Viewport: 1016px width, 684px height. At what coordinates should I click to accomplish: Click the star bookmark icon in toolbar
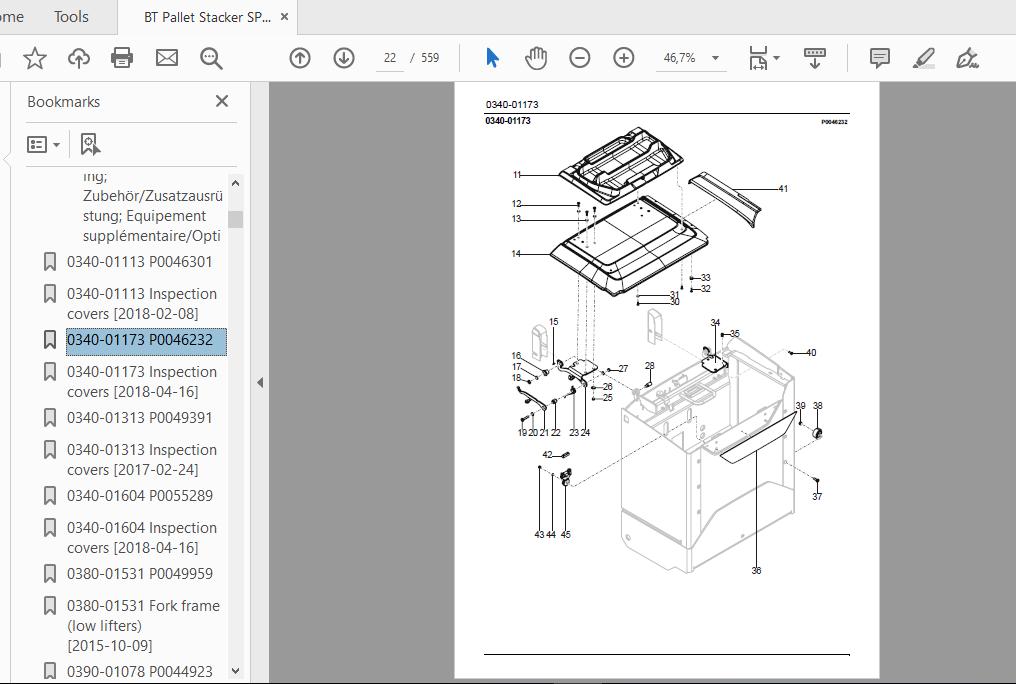tap(34, 58)
